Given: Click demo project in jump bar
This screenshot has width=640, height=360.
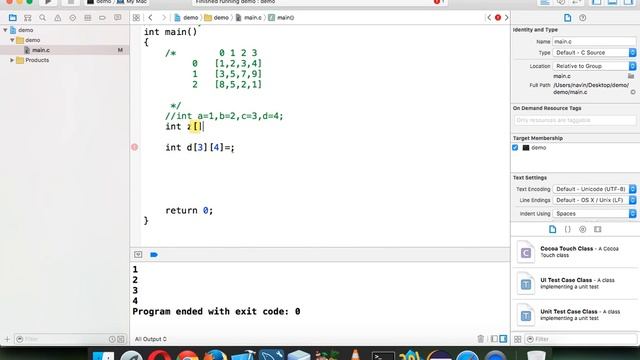Looking at the screenshot, I should tap(186, 18).
